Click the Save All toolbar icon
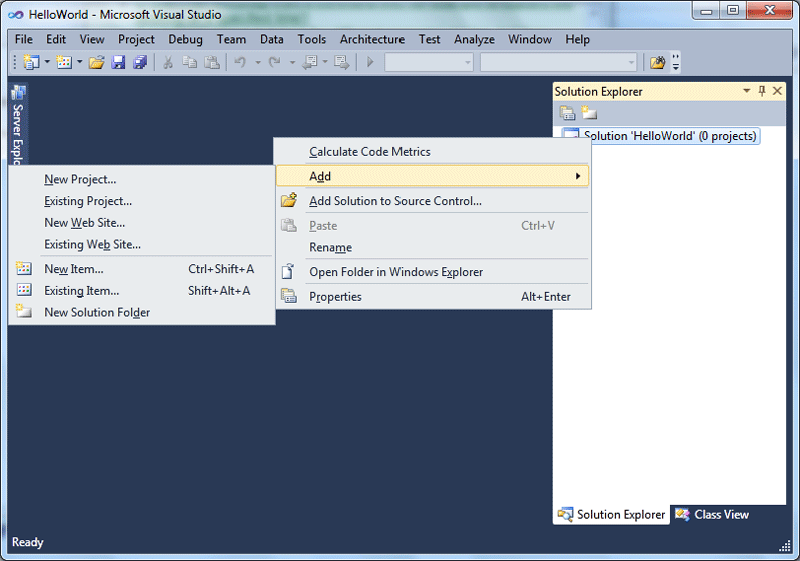 tap(140, 62)
